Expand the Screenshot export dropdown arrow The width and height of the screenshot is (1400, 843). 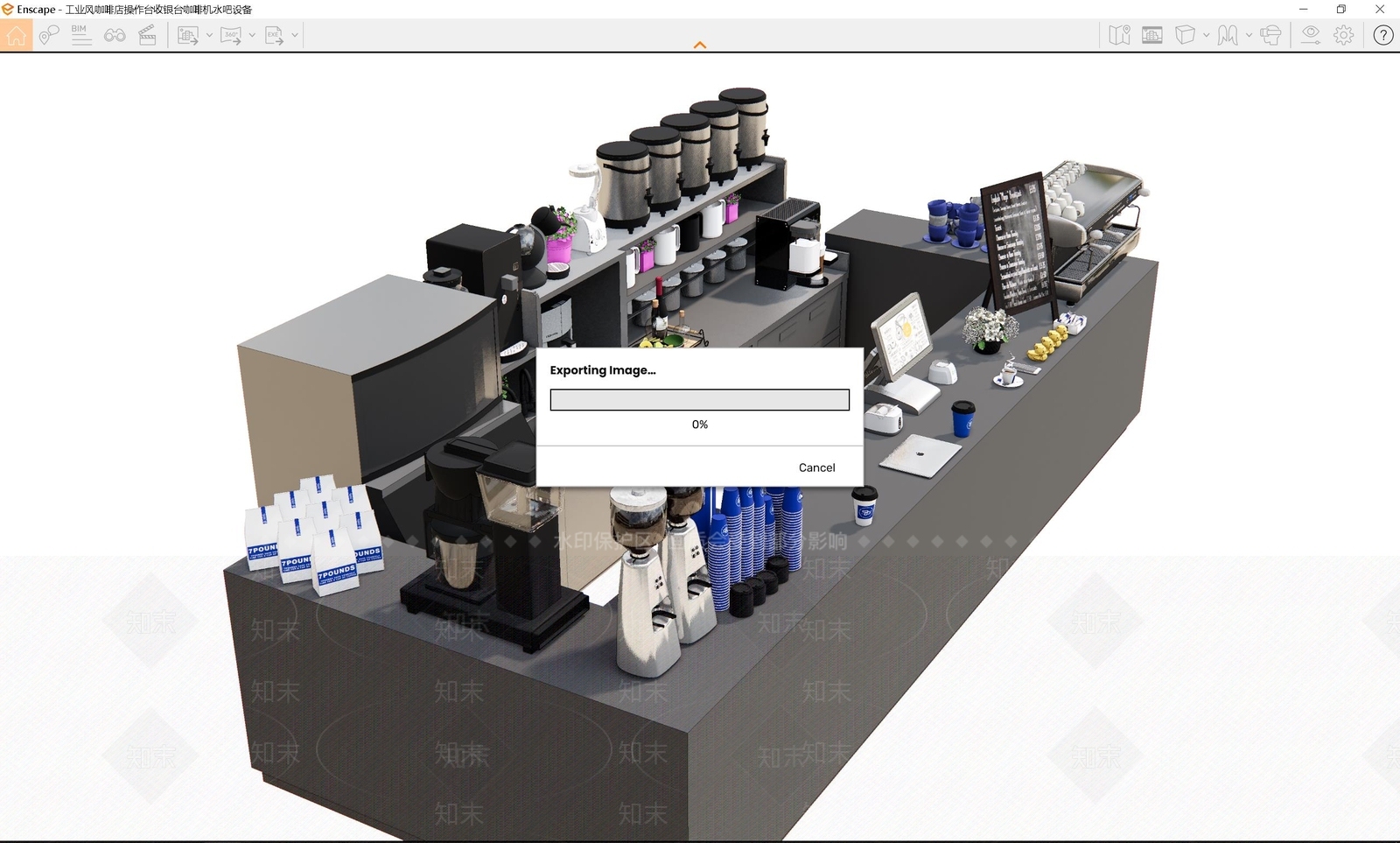[x=209, y=35]
